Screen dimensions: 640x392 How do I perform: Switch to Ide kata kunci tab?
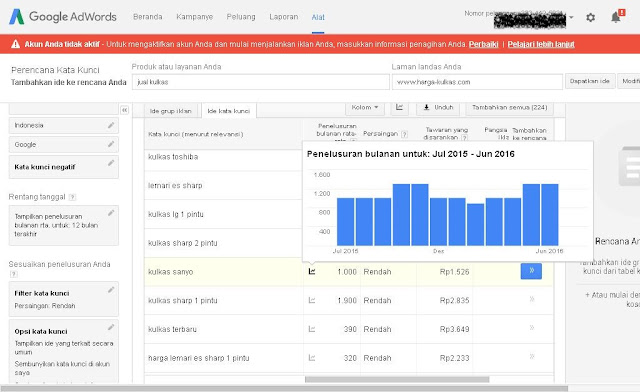tap(229, 111)
